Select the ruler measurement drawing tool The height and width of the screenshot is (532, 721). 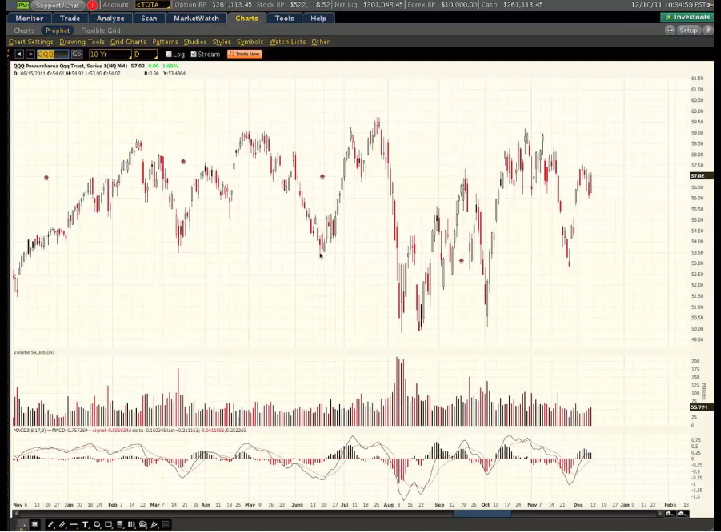[x=62, y=524]
